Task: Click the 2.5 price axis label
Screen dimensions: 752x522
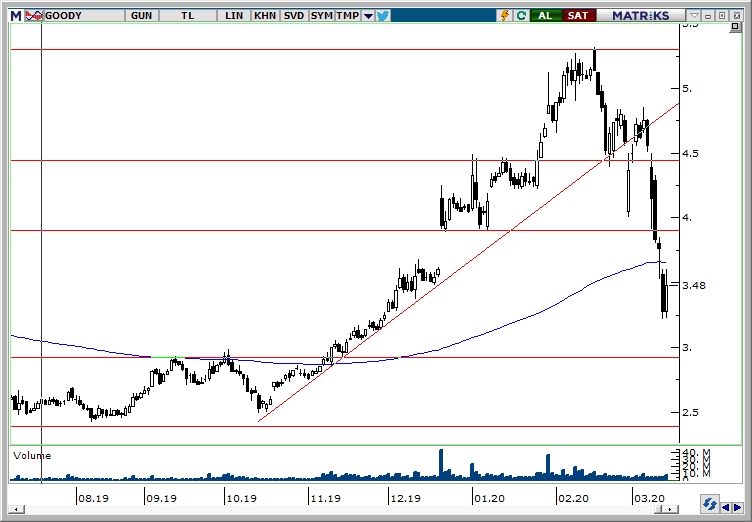Action: (691, 412)
